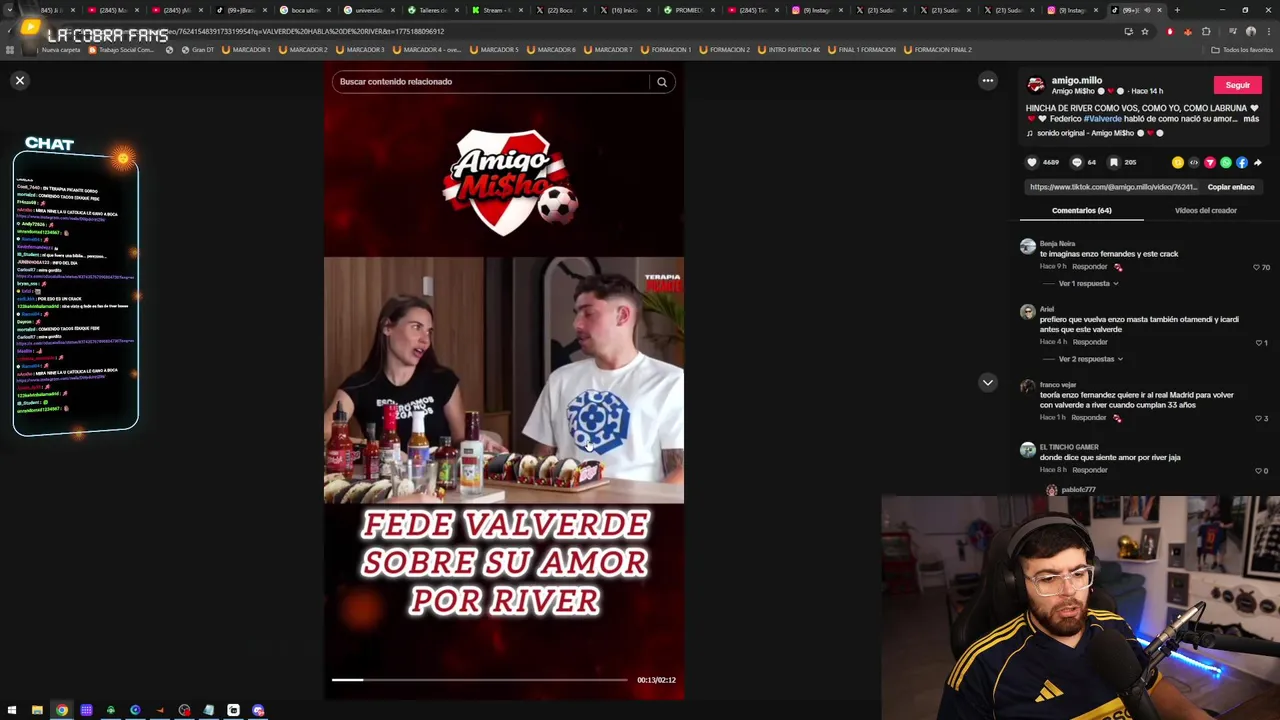Open the three-dot more options menu
Viewport: 1280px width, 720px height.
point(987,81)
